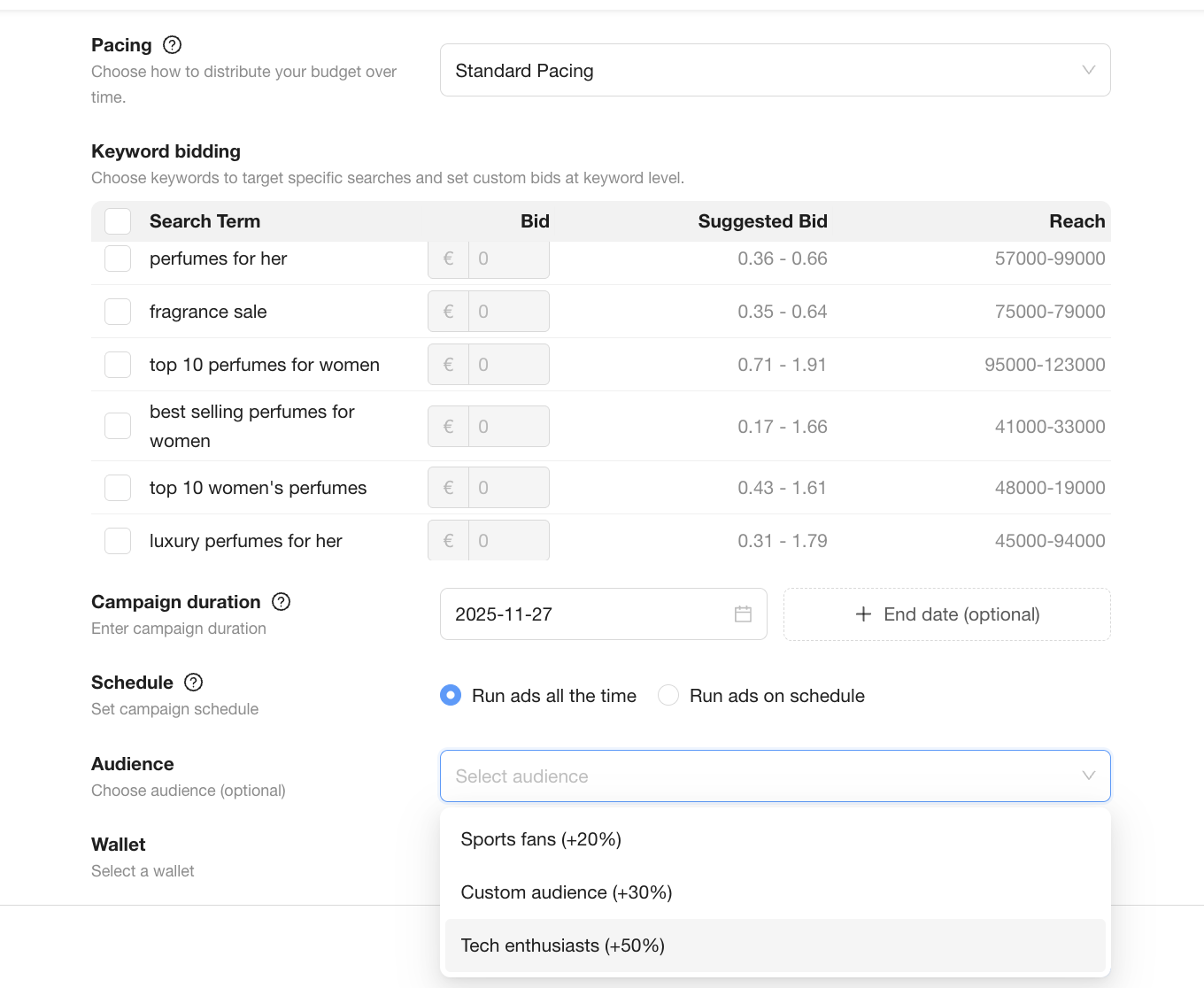Check the 'luxury perfumes for her' row
The width and height of the screenshot is (1204, 988).
118,541
